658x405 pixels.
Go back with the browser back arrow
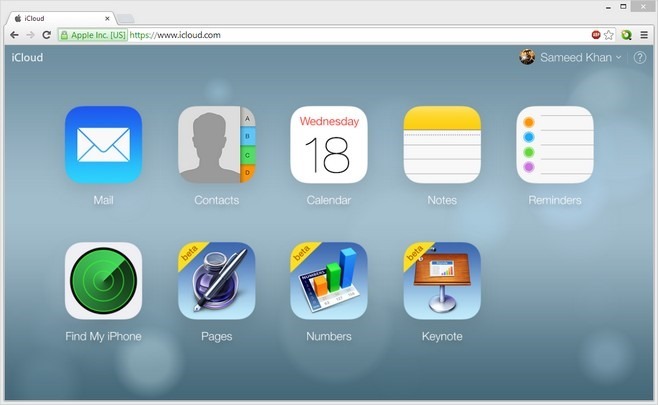(x=14, y=35)
